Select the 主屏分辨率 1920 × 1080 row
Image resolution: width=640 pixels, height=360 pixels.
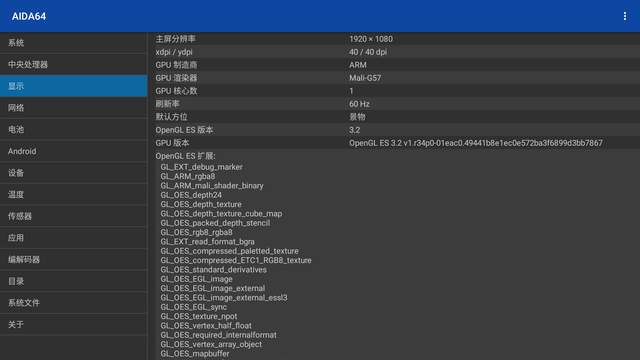tap(394, 39)
